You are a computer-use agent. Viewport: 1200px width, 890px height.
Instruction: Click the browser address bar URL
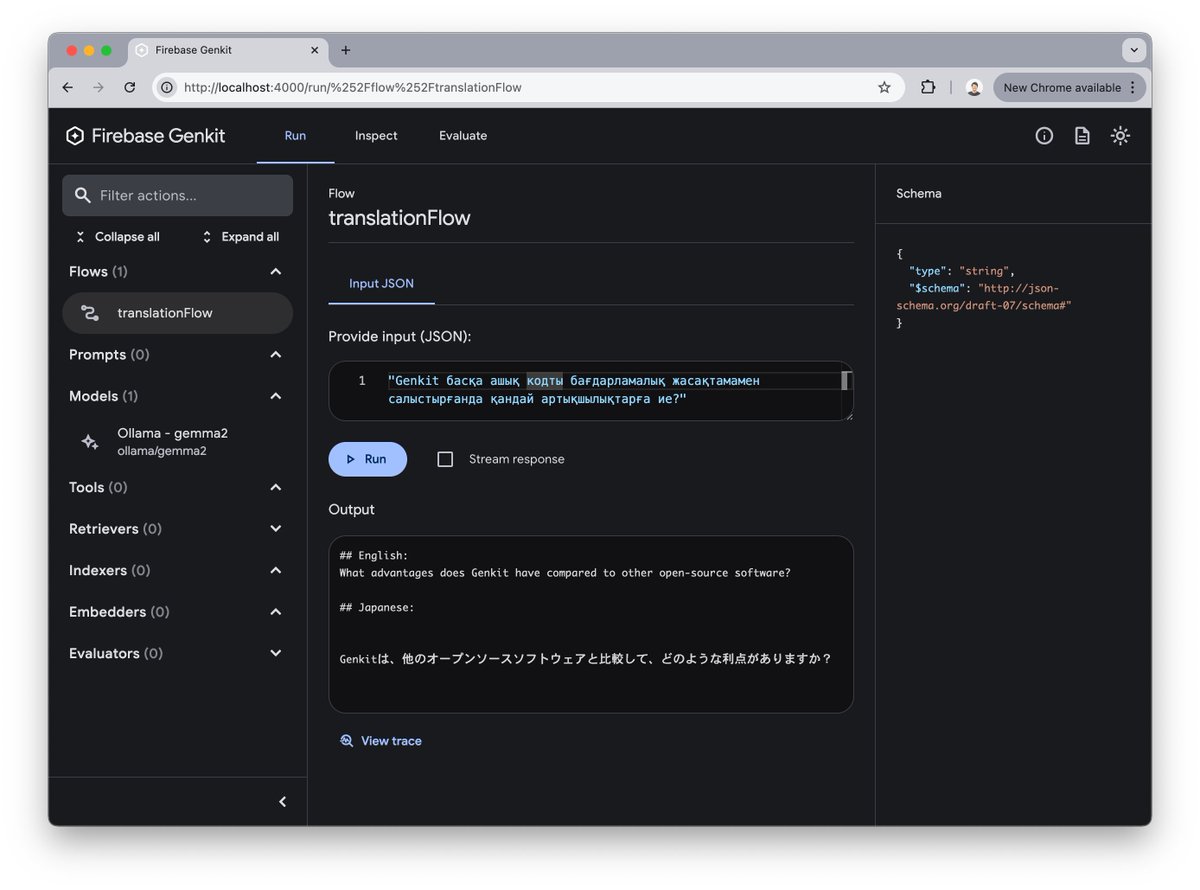[353, 88]
